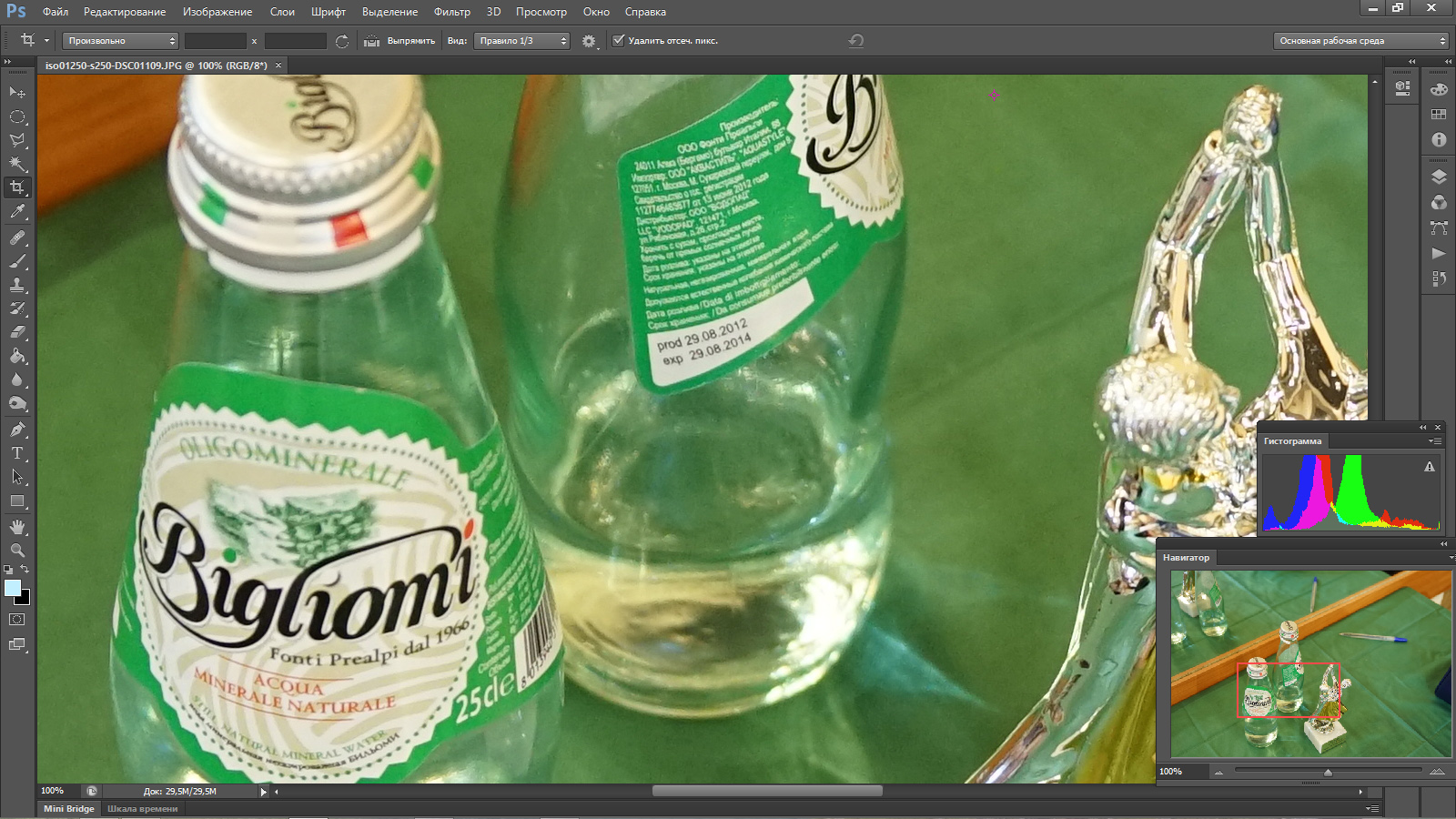The image size is (1456, 819).
Task: Open the 'Произвольно' crop ratio dropdown
Action: (120, 41)
